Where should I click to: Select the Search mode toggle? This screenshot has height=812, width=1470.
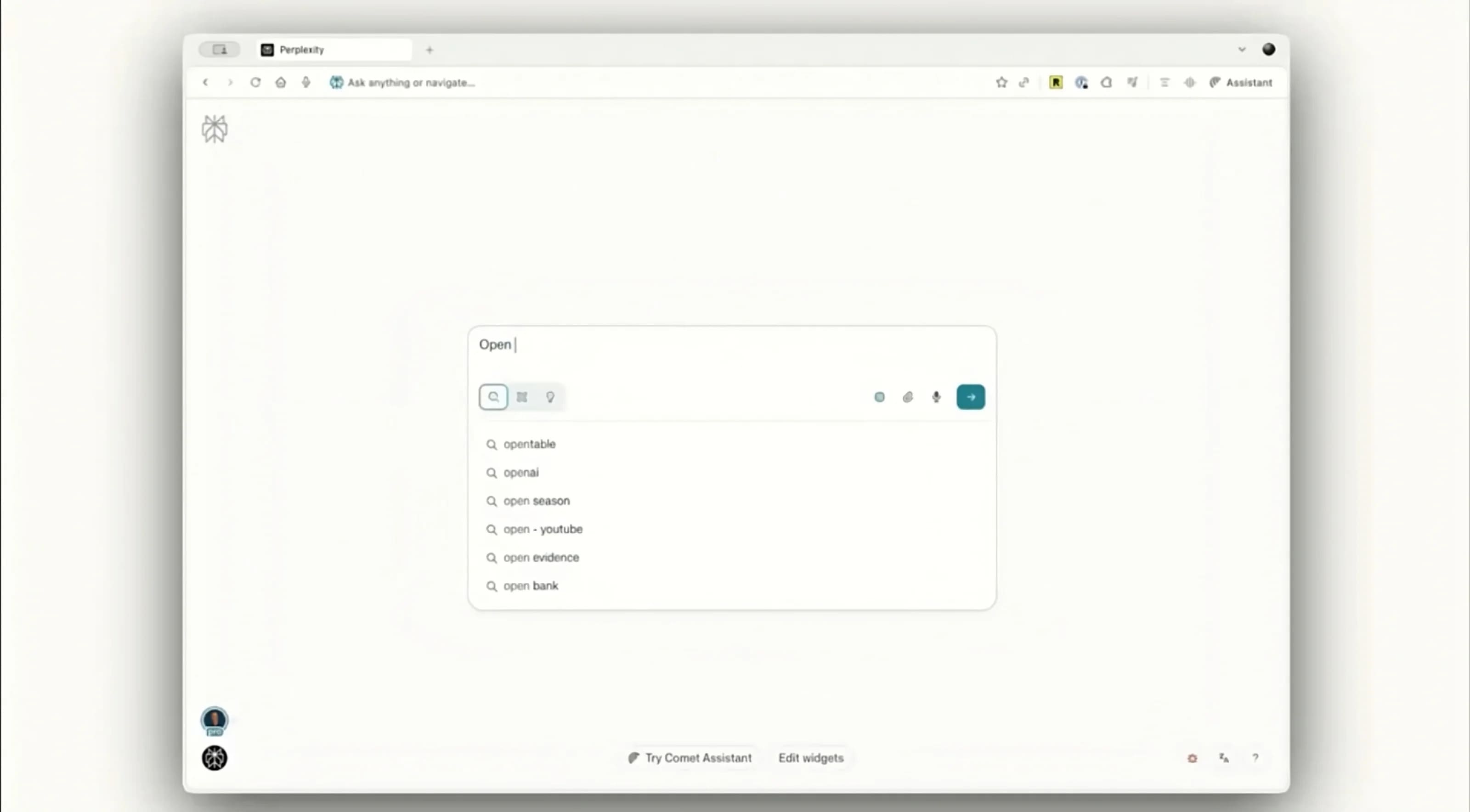pos(494,397)
